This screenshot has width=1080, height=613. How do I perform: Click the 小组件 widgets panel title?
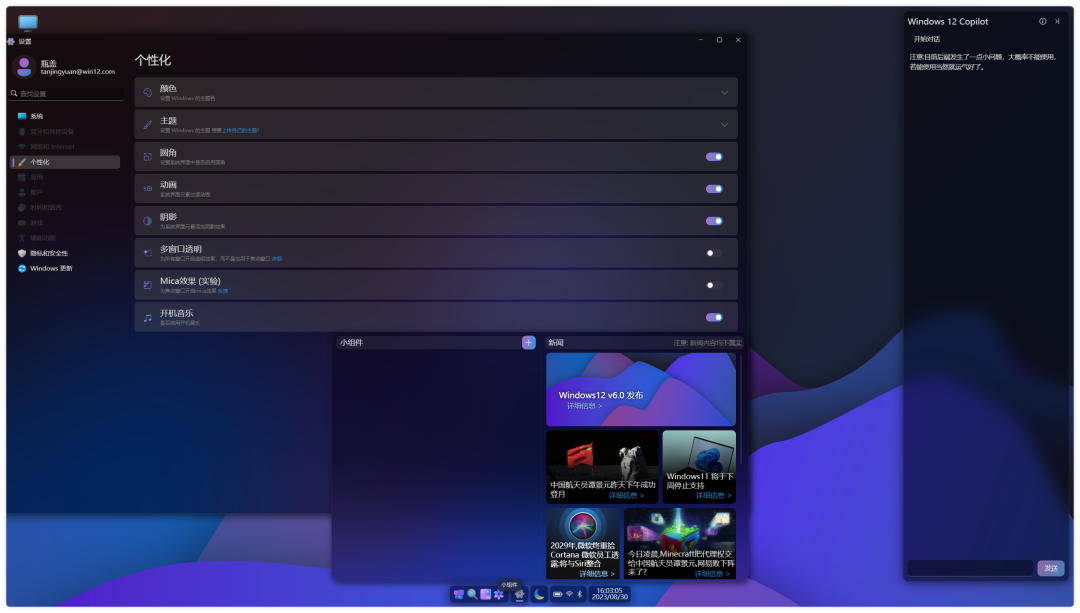pos(351,342)
